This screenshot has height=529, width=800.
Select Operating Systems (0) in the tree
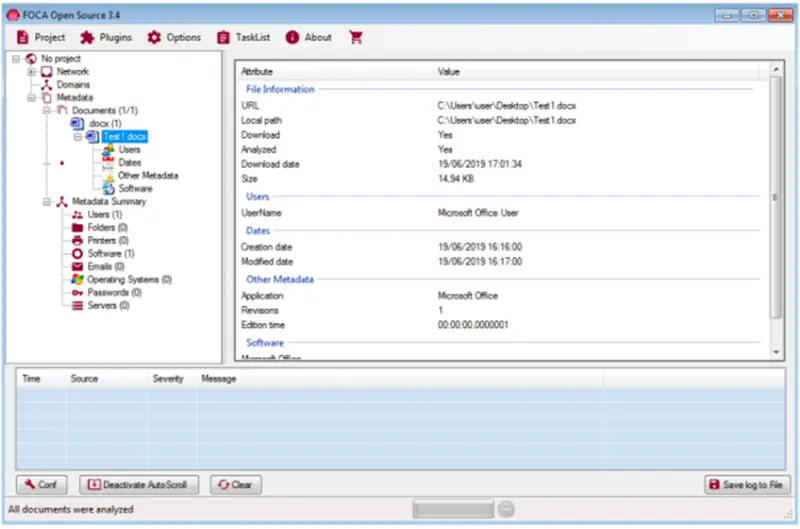click(129, 280)
